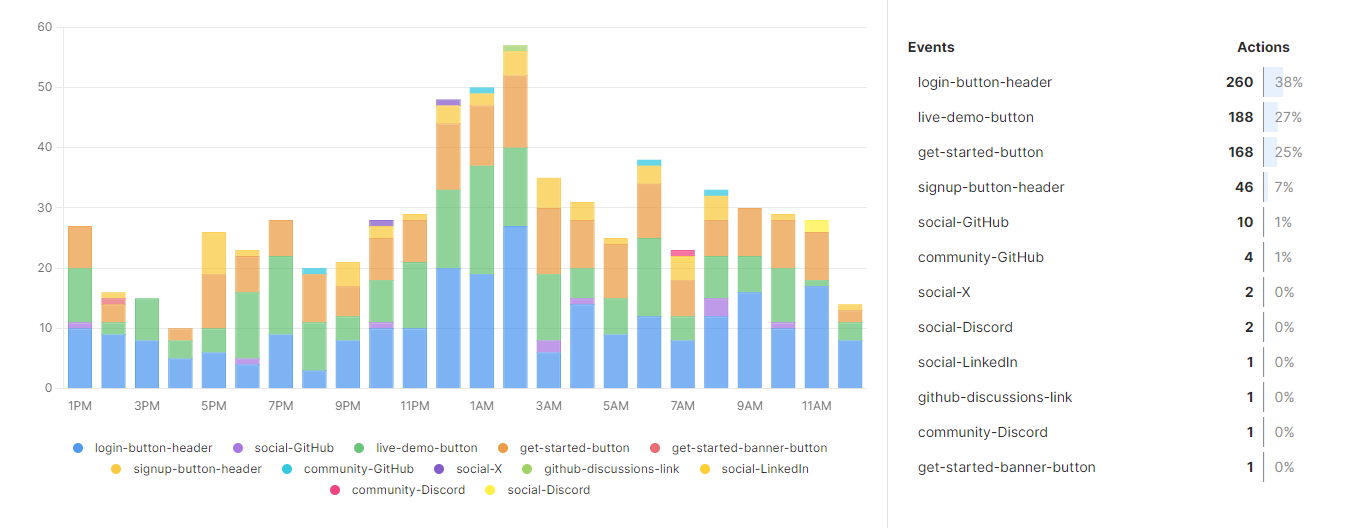Click light green github-discussions-link legend dot

[527, 469]
